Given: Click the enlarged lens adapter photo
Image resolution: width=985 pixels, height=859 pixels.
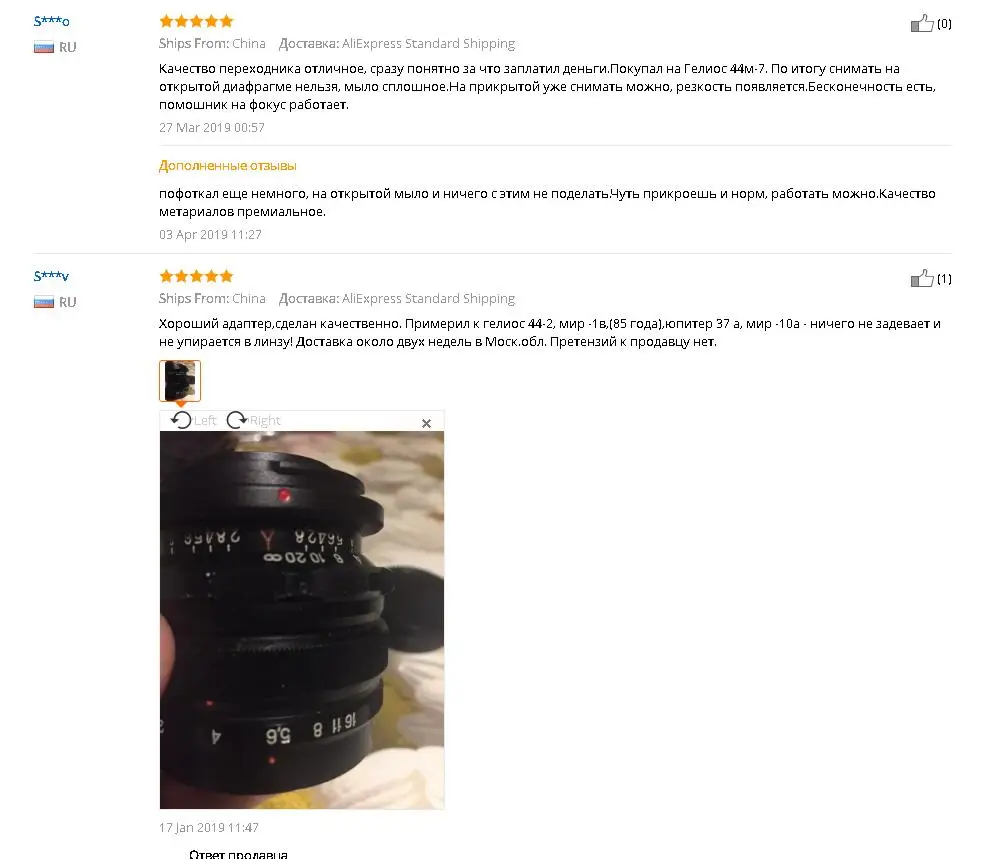Looking at the screenshot, I should [302, 620].
